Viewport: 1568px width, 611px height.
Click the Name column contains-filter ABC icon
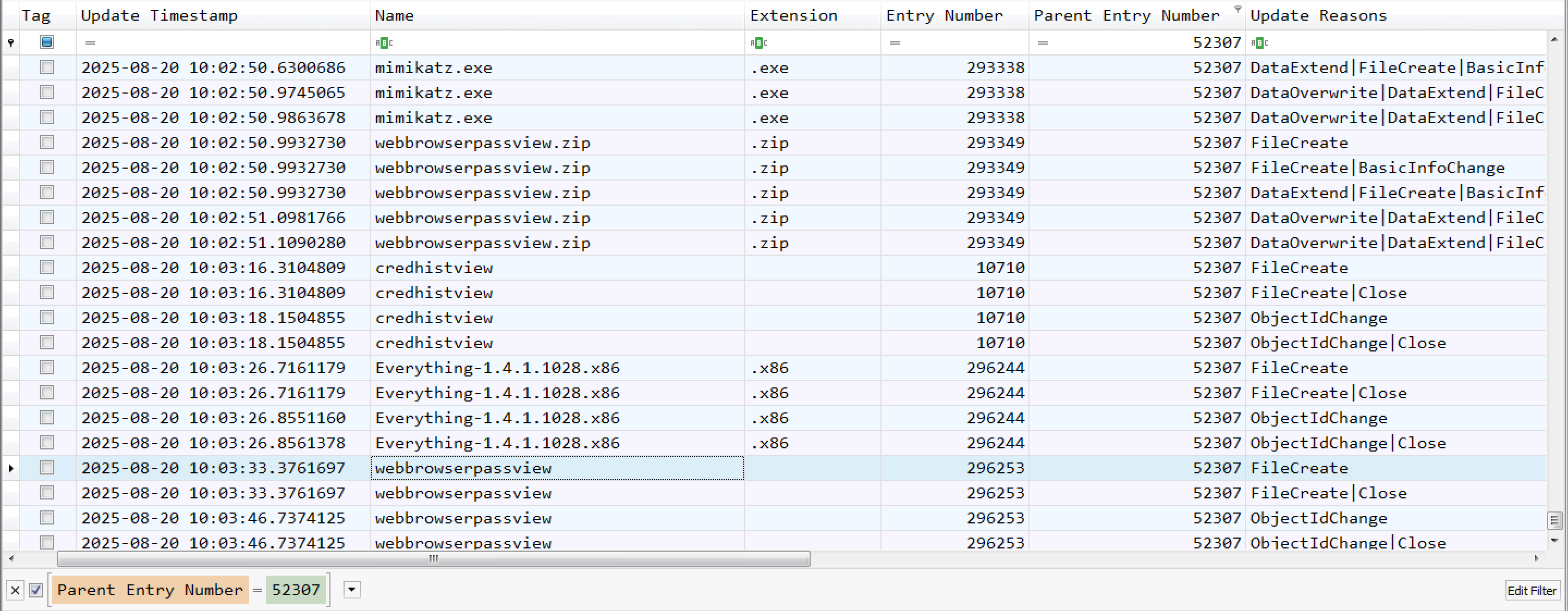[x=384, y=42]
